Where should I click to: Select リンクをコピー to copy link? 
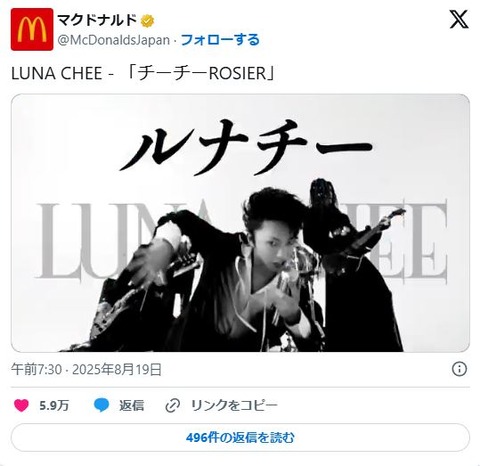[234, 405]
